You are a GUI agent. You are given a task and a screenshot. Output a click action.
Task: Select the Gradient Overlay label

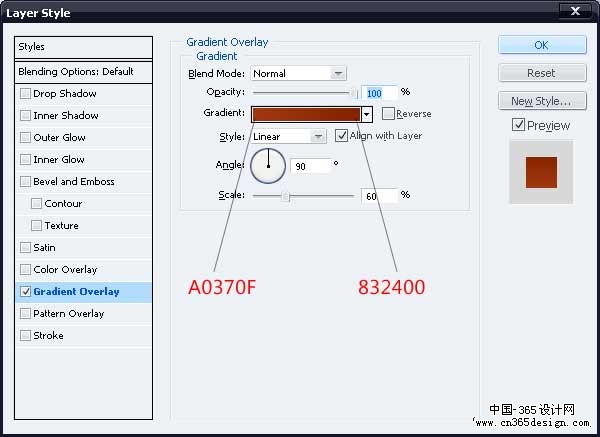77,292
